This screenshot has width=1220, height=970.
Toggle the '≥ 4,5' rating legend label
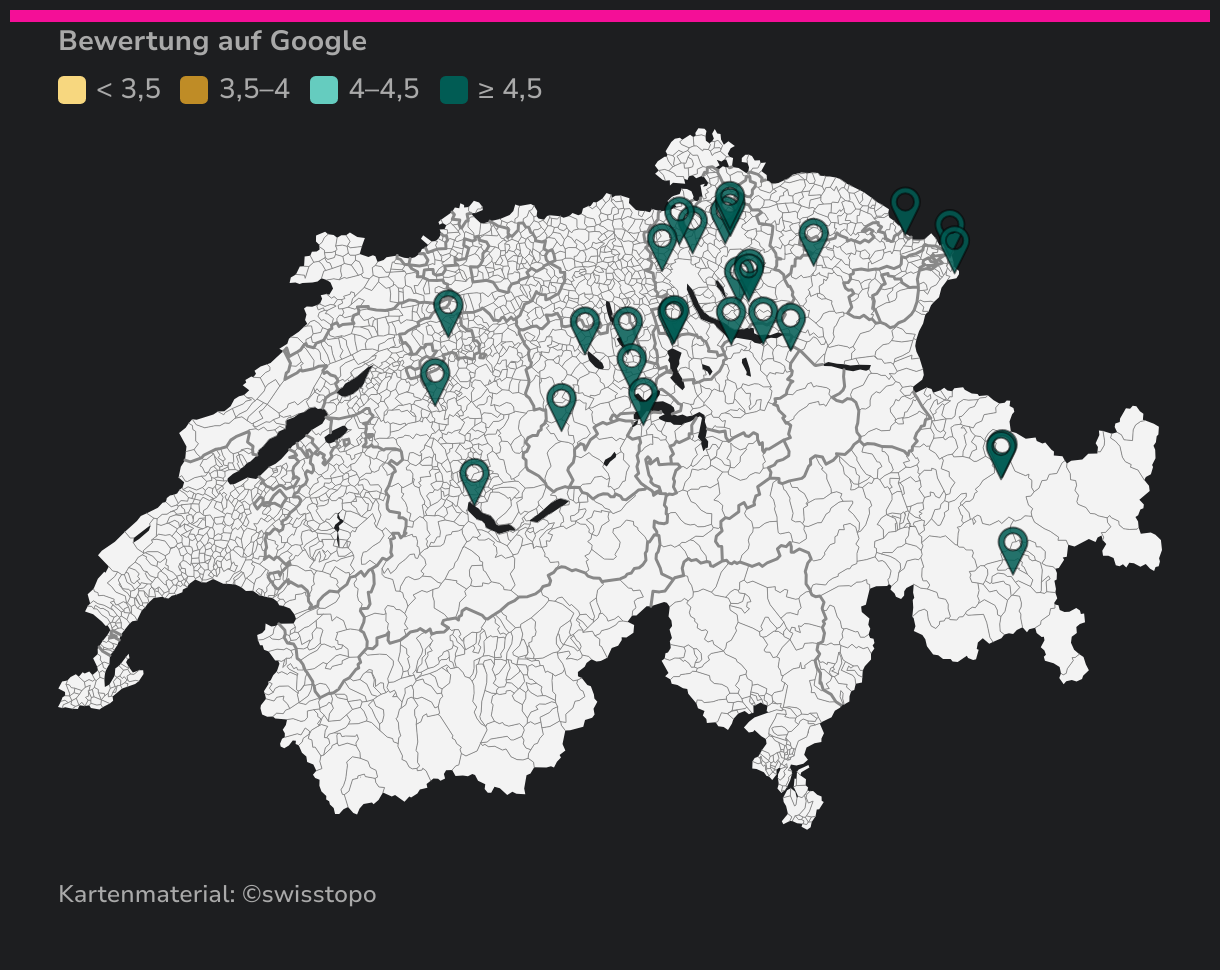click(510, 90)
